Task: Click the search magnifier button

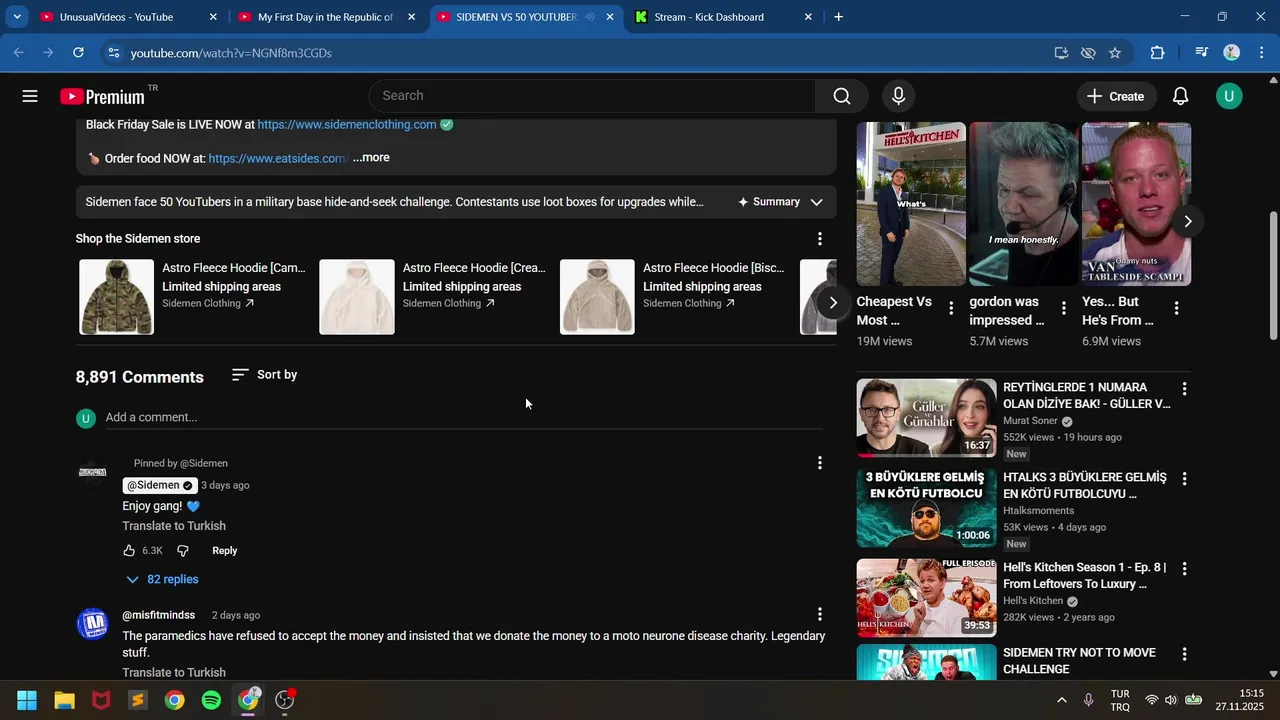Action: click(842, 96)
